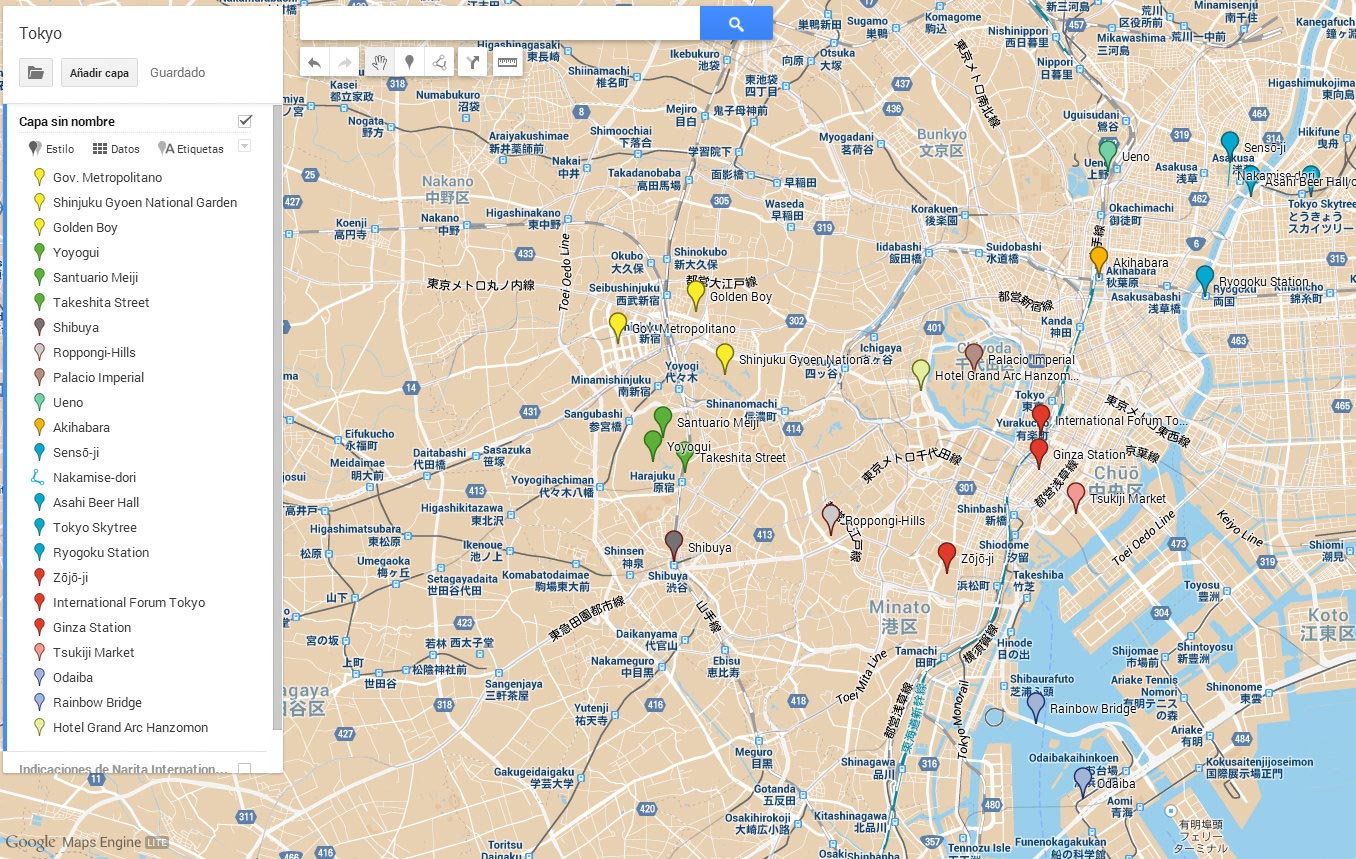Screen dimensions: 1356x859
Task: Open the Datos data table
Action: (116, 148)
